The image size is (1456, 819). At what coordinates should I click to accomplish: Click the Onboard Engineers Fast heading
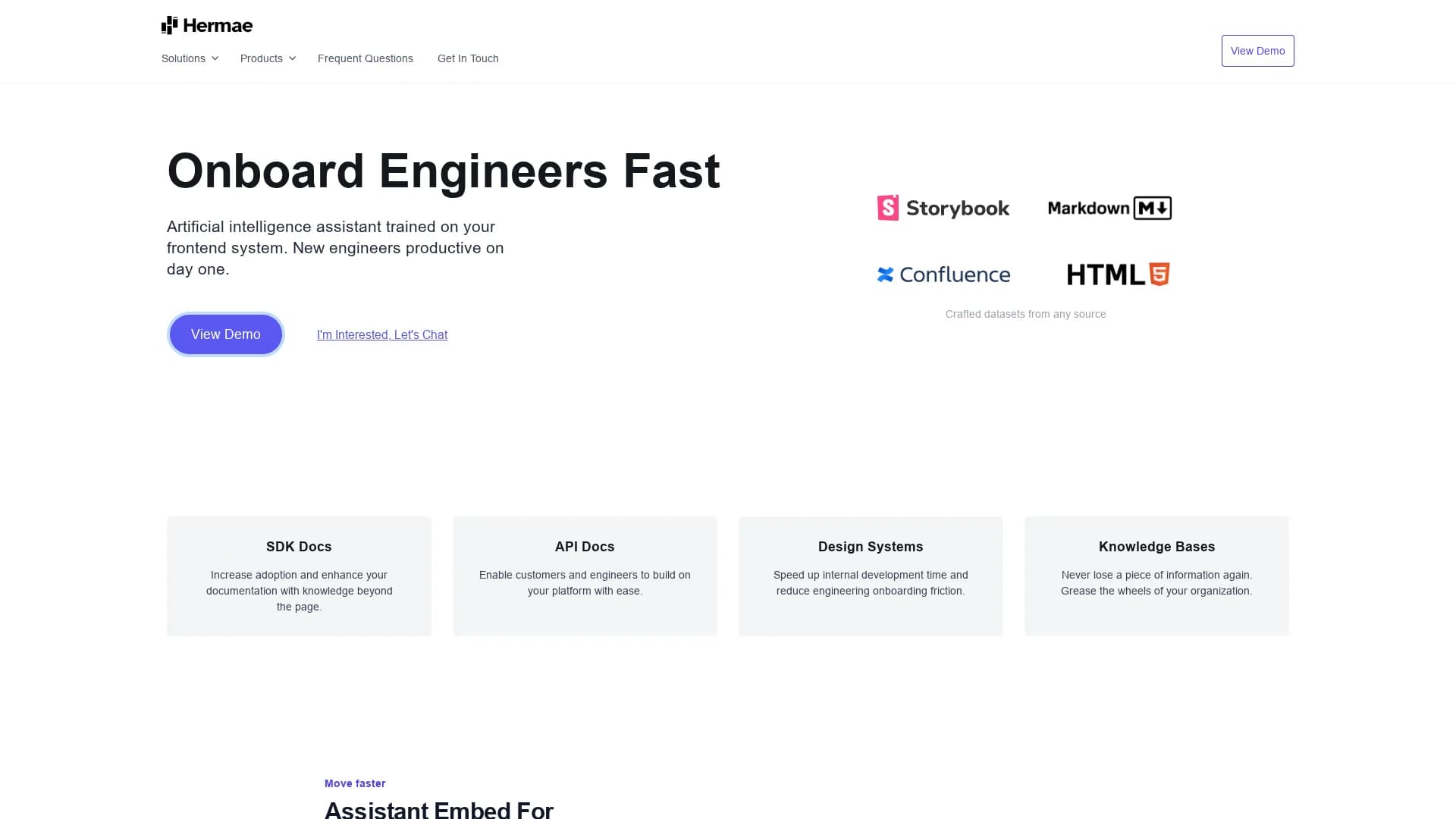pos(444,171)
